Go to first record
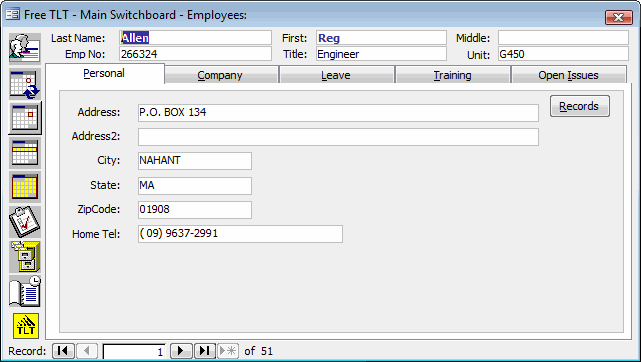 (63, 351)
